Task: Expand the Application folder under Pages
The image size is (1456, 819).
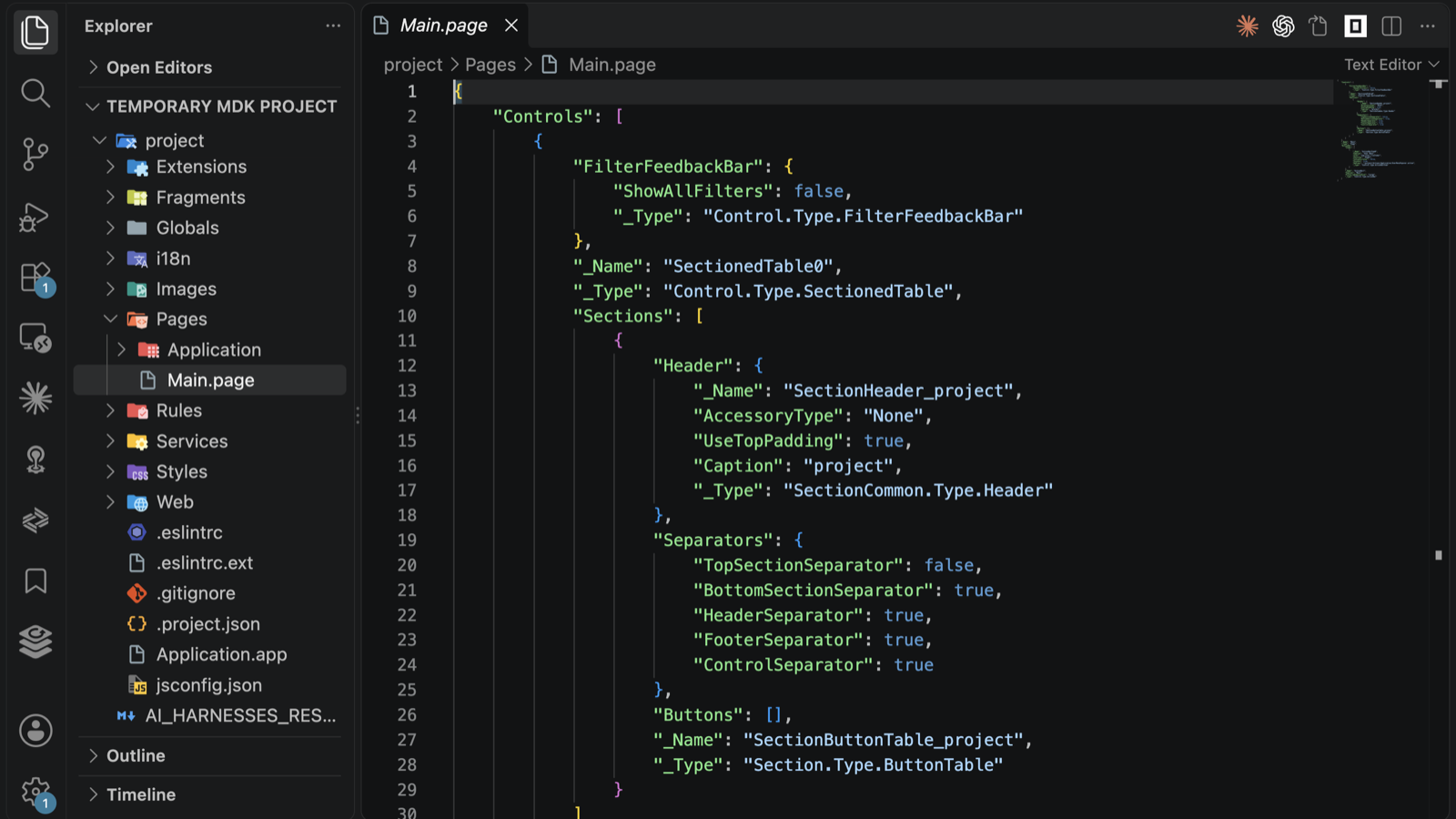Action: pos(122,349)
